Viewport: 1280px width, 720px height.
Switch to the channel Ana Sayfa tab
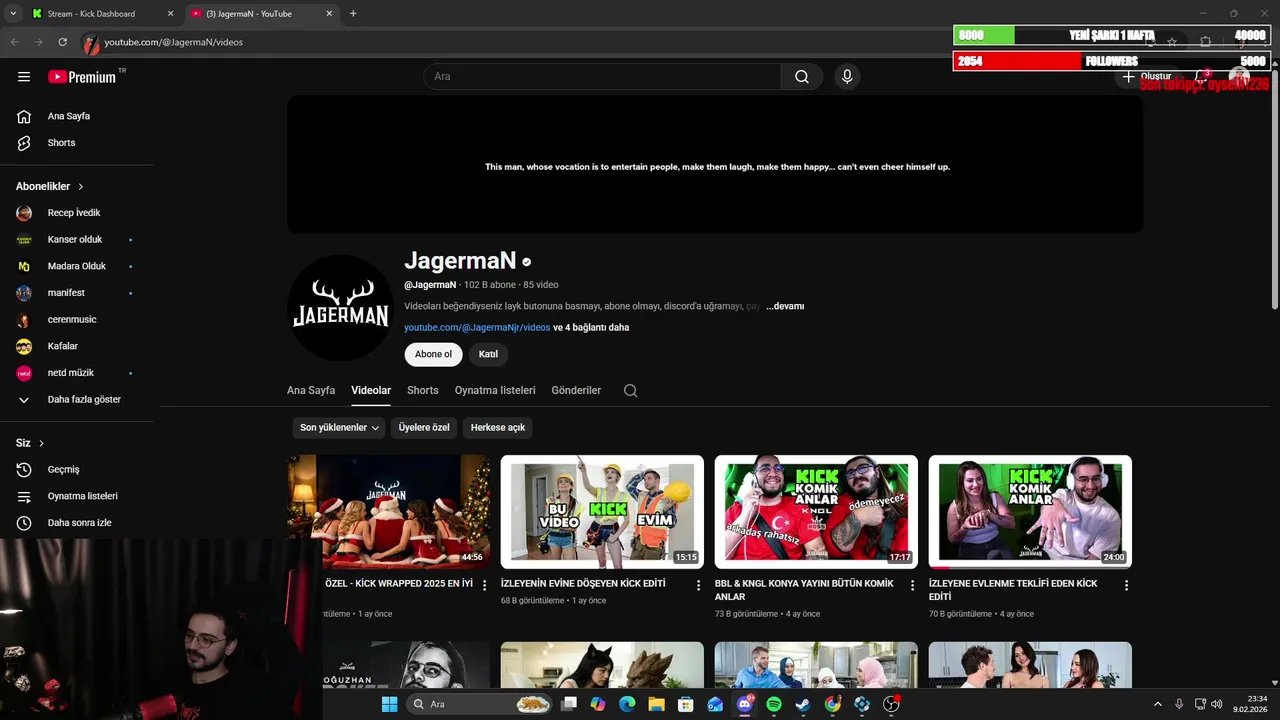(x=311, y=391)
